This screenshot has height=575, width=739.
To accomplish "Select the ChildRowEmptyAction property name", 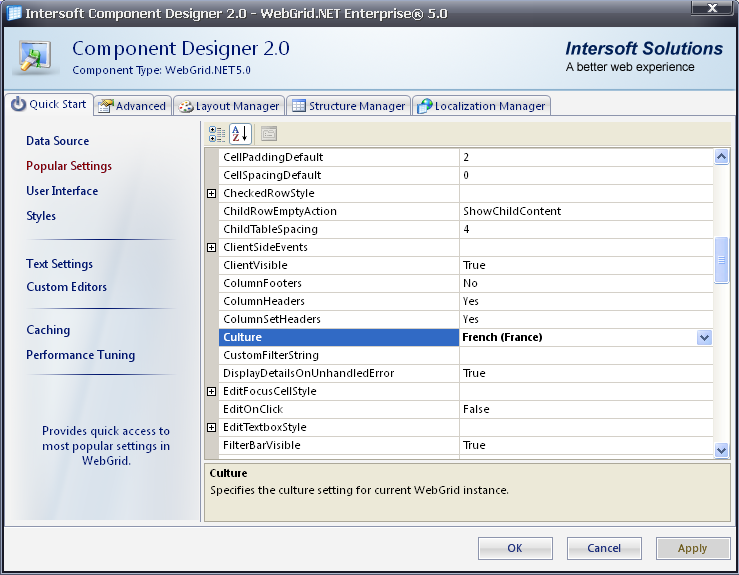I will [280, 211].
